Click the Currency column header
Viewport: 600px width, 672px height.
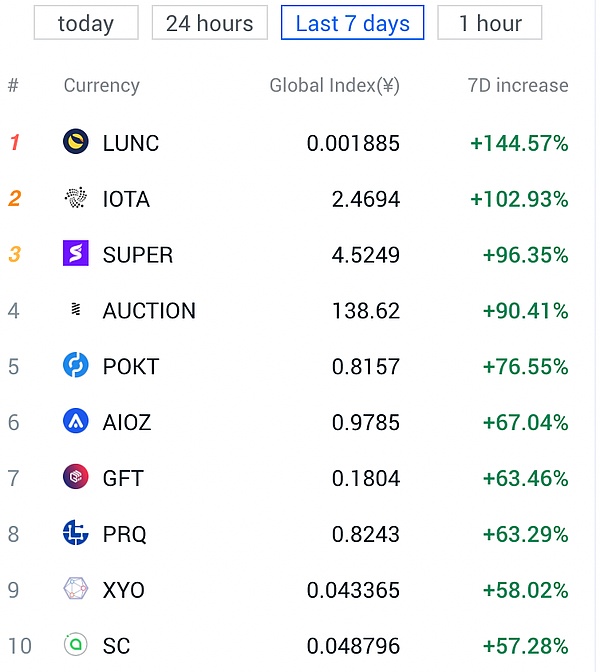[x=101, y=86]
